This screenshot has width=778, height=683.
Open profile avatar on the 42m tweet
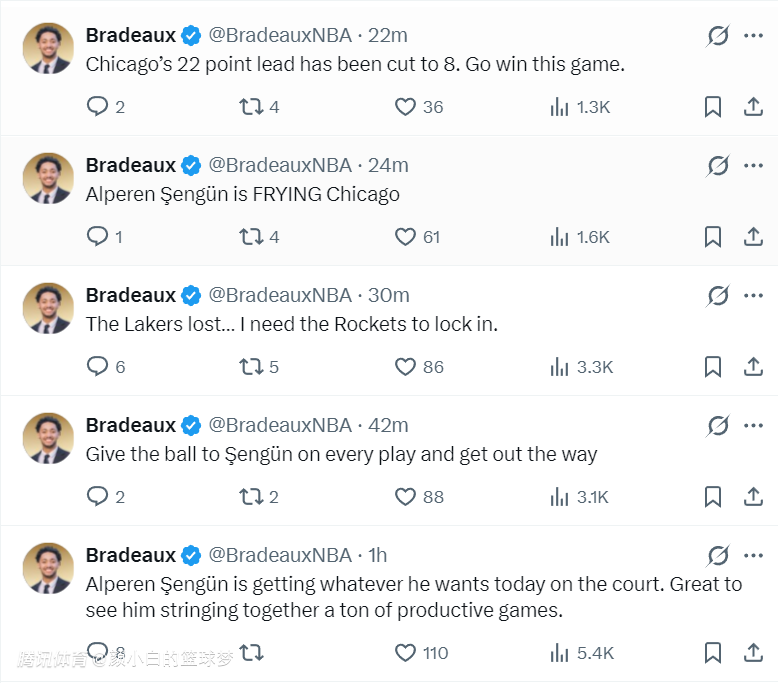tap(48, 437)
